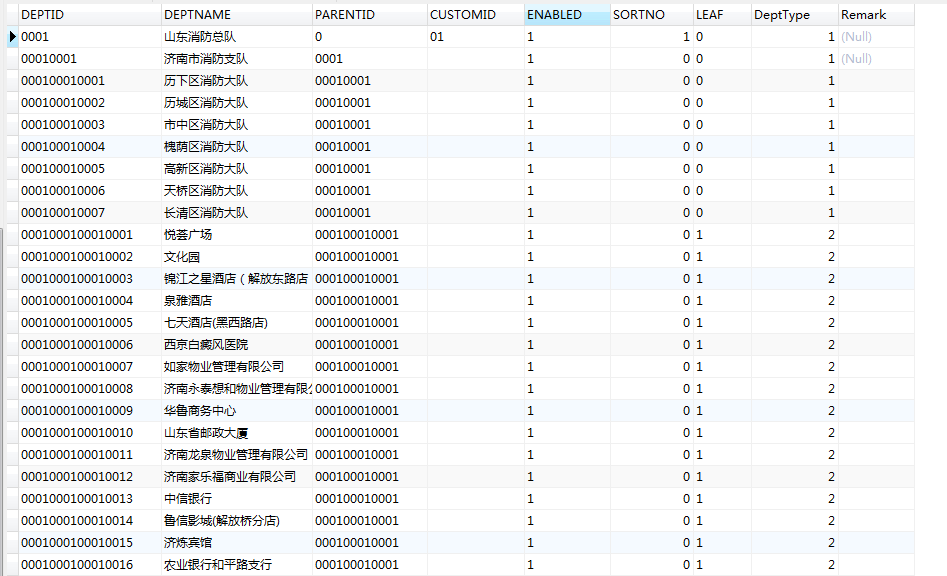Select the cell 历城区消防大队
The image size is (947, 576).
pos(237,103)
